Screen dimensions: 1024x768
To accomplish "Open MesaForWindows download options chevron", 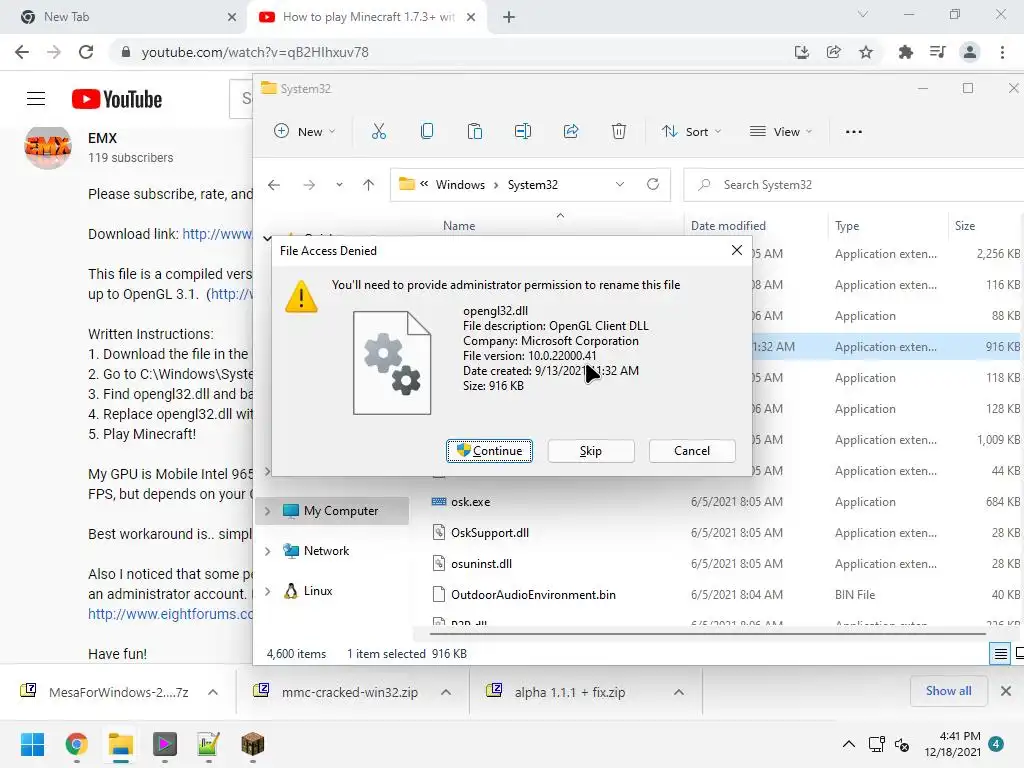I will click(213, 692).
